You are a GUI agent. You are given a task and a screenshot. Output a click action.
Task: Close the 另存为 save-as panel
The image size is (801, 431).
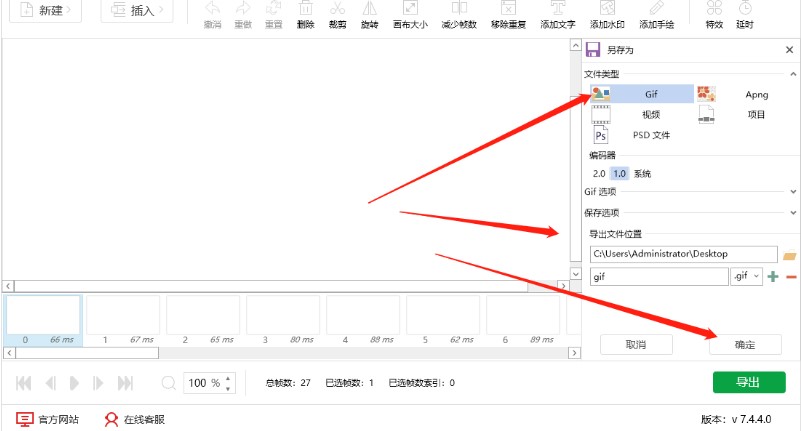click(x=789, y=50)
